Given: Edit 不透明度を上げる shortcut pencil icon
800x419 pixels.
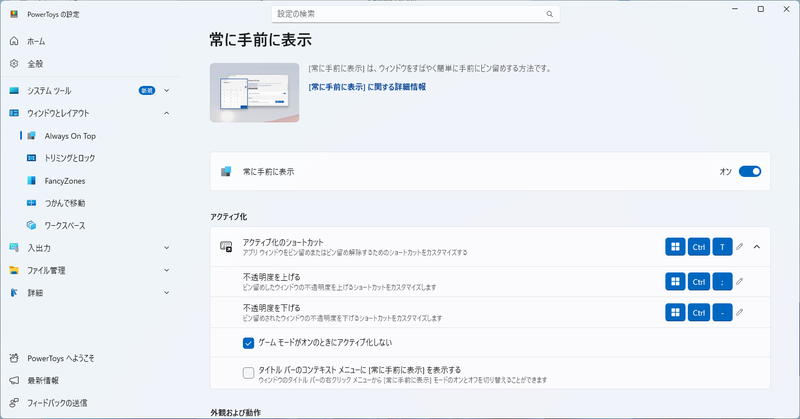Looking at the screenshot, I should coord(740,281).
